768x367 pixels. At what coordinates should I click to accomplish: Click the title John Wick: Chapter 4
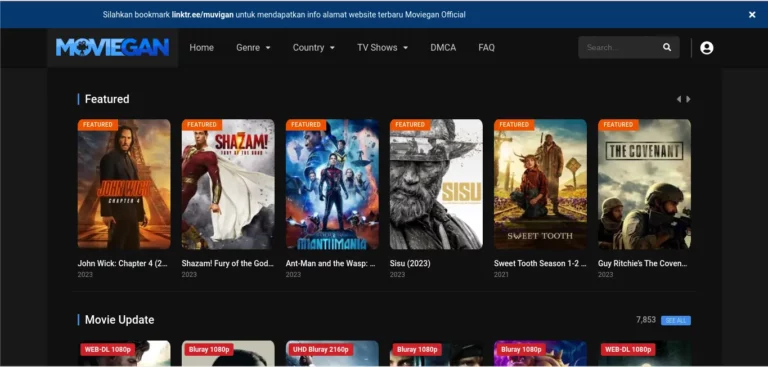[x=123, y=263]
